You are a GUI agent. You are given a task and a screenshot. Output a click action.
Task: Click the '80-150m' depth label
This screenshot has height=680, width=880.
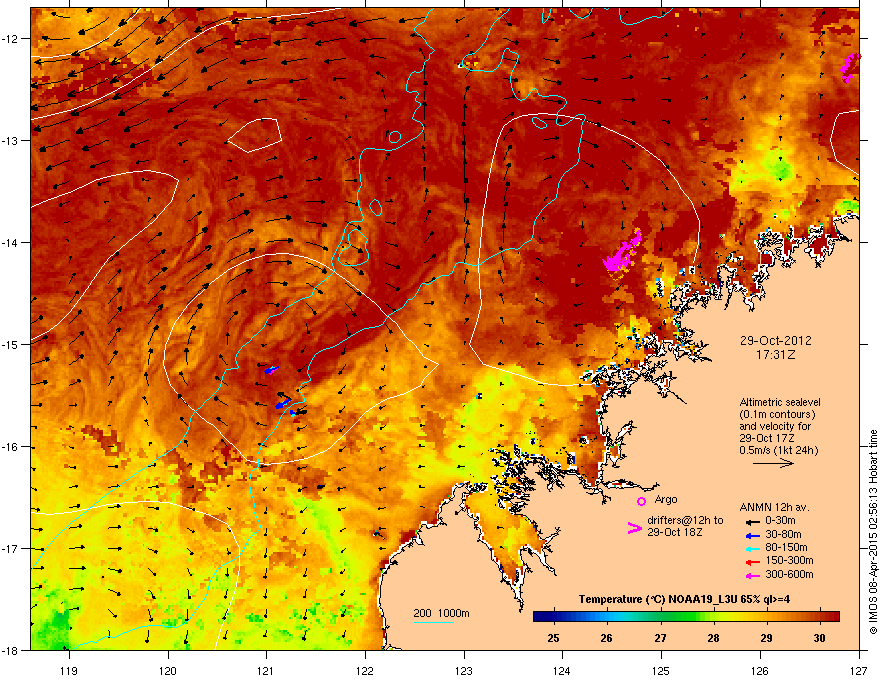(x=786, y=547)
